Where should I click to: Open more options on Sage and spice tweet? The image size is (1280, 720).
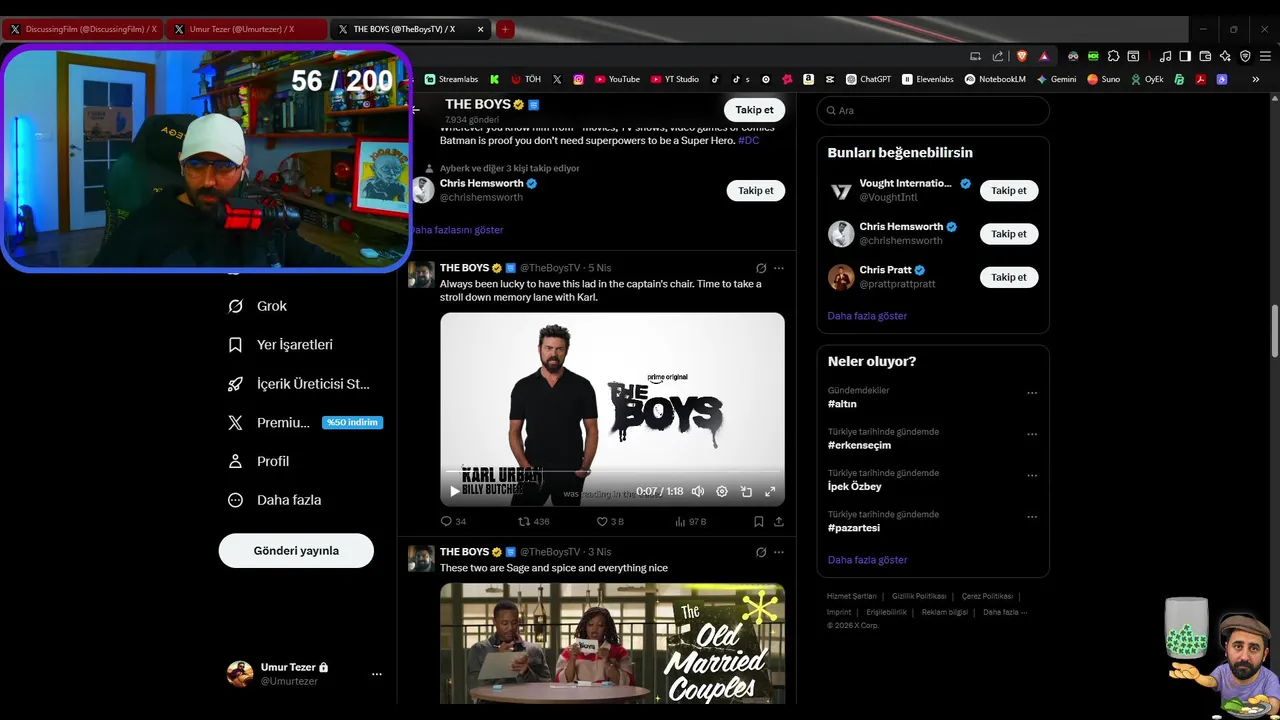(779, 552)
